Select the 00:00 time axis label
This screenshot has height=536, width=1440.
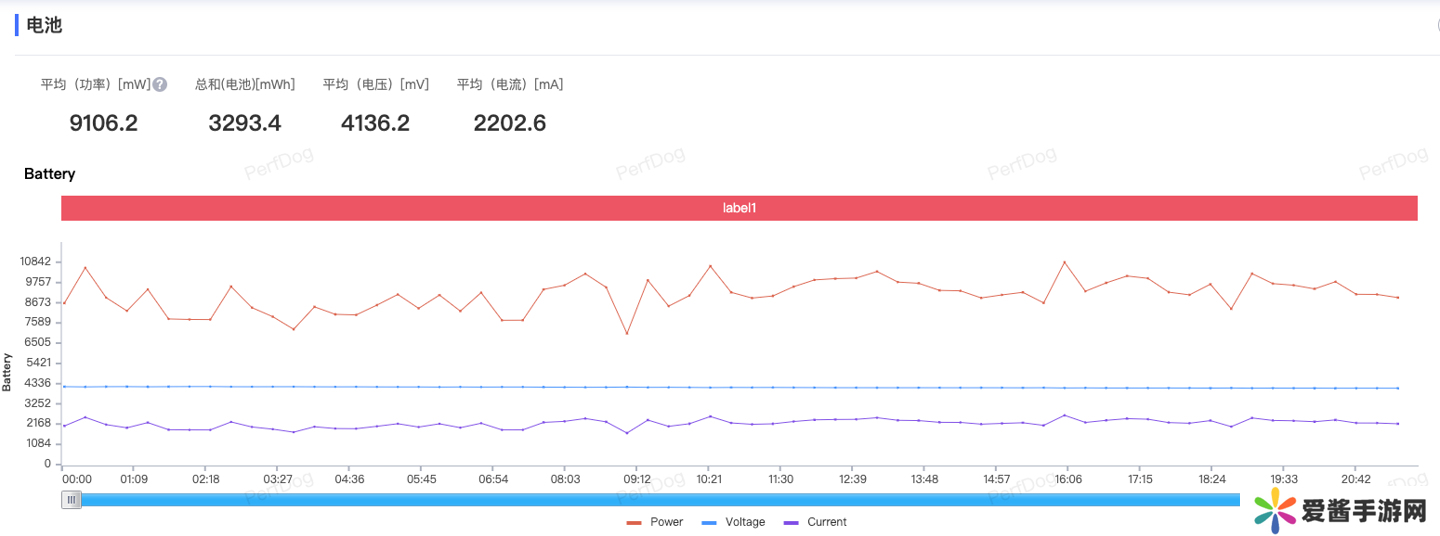coord(77,480)
